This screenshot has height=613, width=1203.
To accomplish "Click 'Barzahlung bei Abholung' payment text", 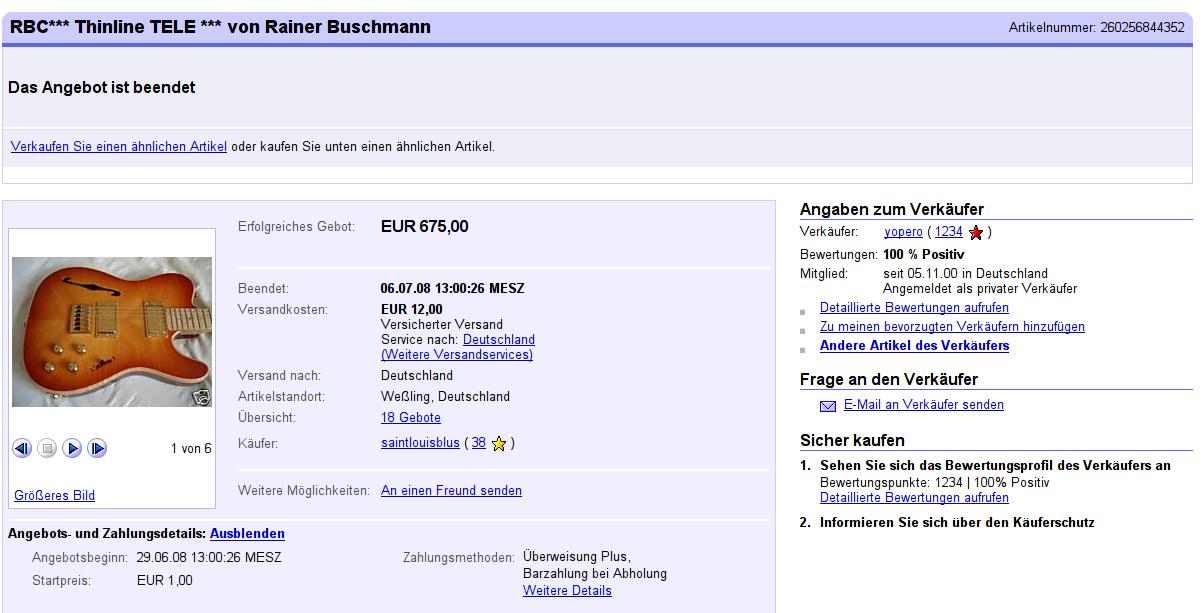I will [595, 574].
